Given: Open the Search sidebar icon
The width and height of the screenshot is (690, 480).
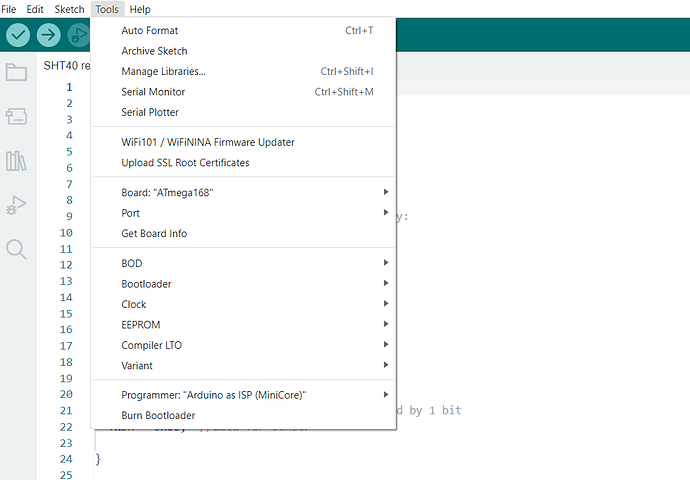Looking at the screenshot, I should 16,249.
